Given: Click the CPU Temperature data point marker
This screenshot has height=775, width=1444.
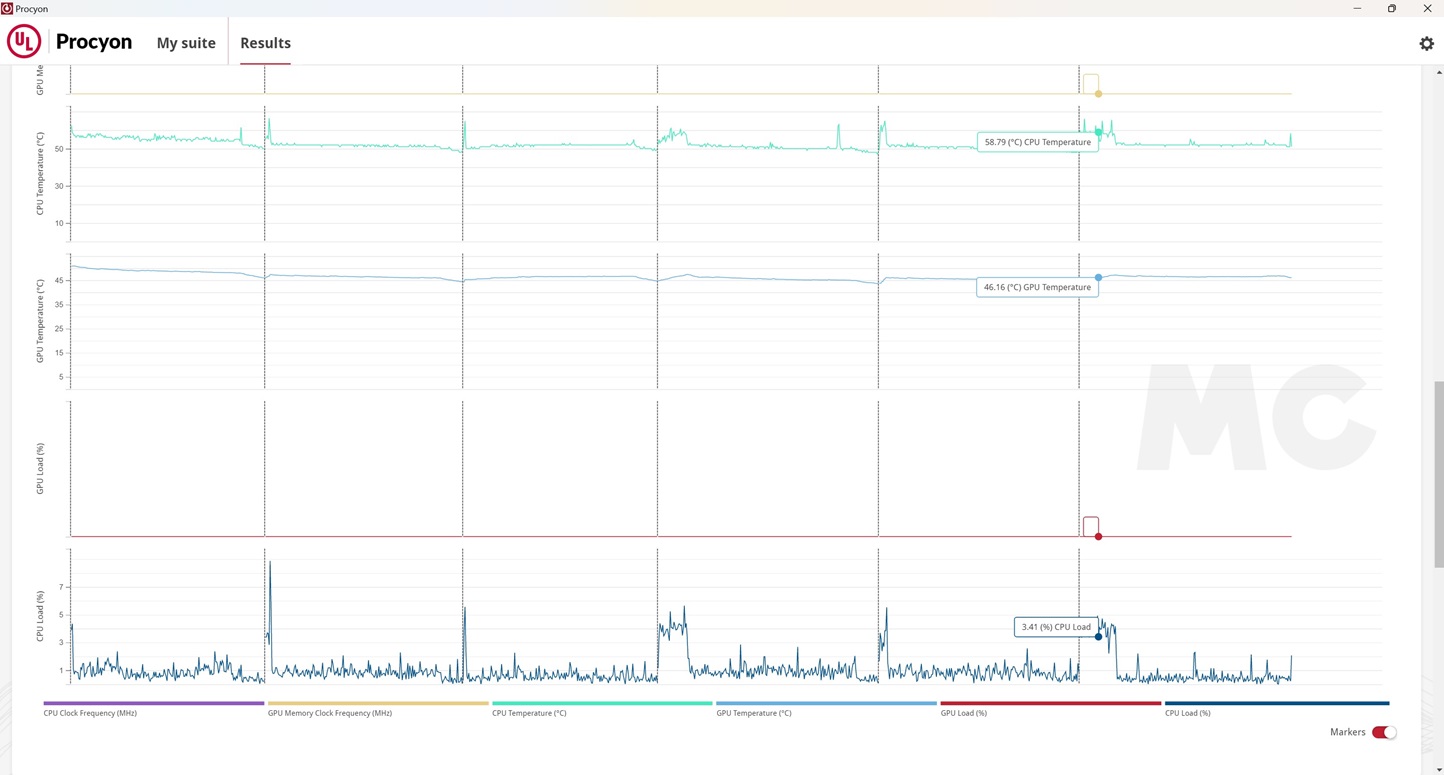Looking at the screenshot, I should (x=1098, y=132).
